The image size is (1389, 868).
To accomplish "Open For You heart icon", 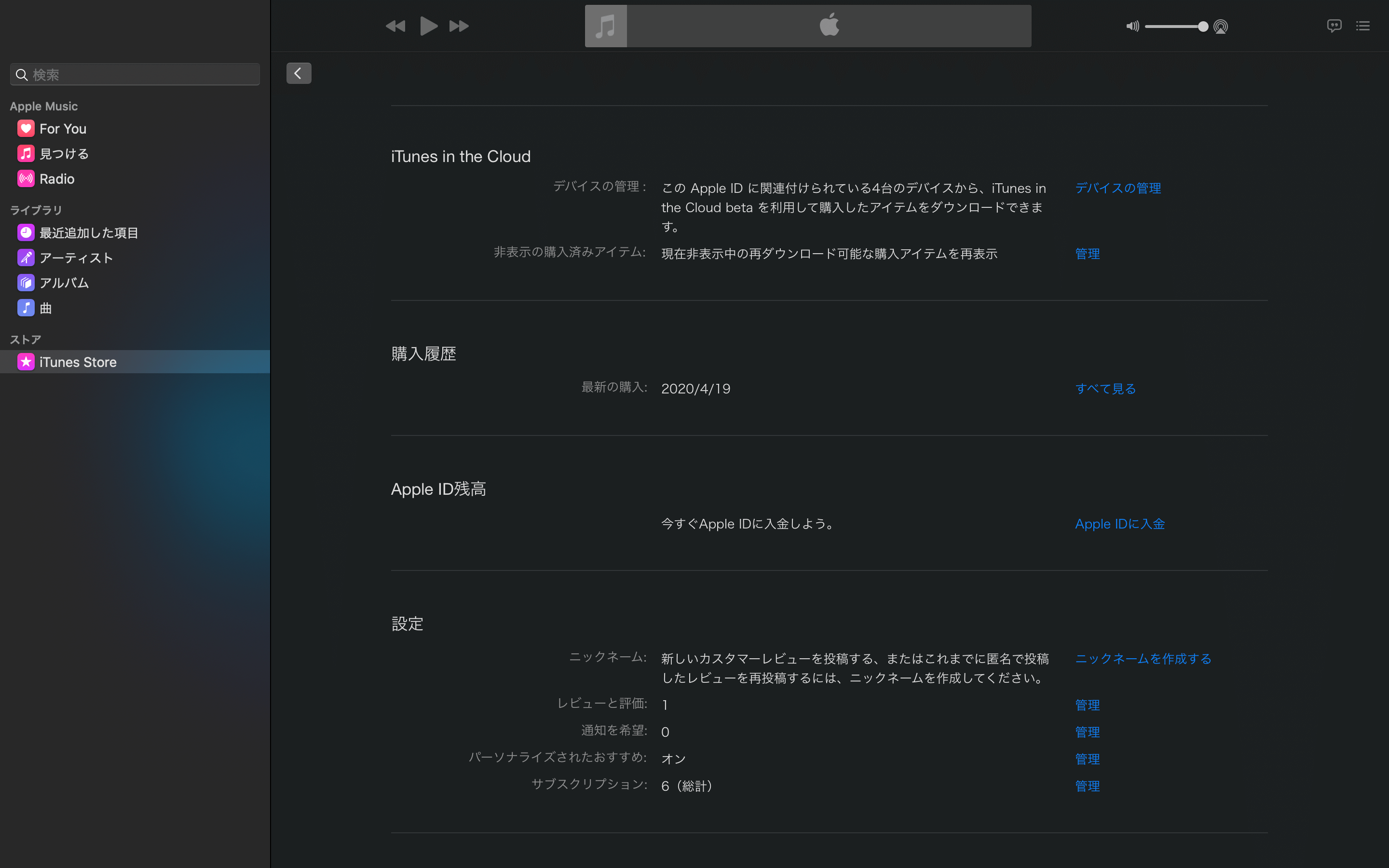I will click(x=26, y=129).
